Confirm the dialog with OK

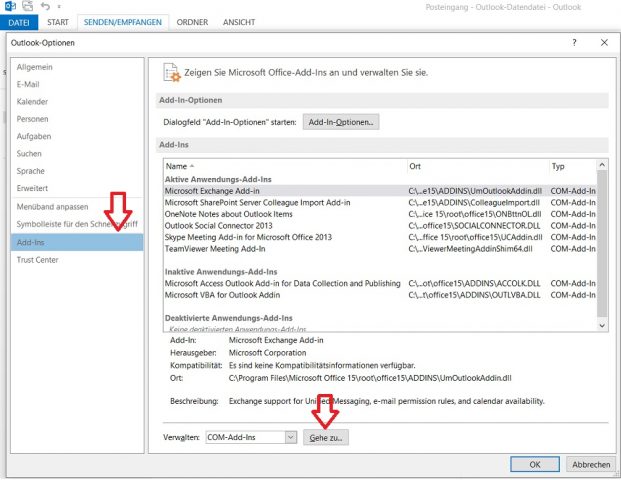pyautogui.click(x=535, y=465)
